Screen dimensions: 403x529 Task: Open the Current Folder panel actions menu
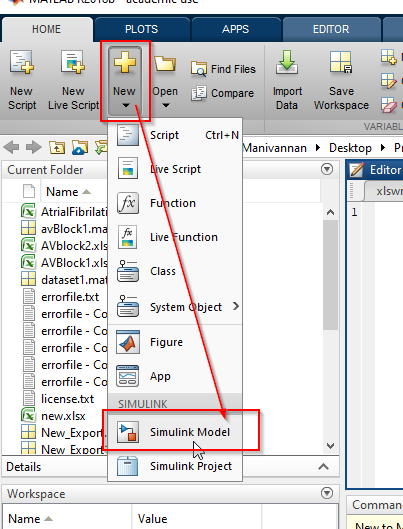(327, 169)
